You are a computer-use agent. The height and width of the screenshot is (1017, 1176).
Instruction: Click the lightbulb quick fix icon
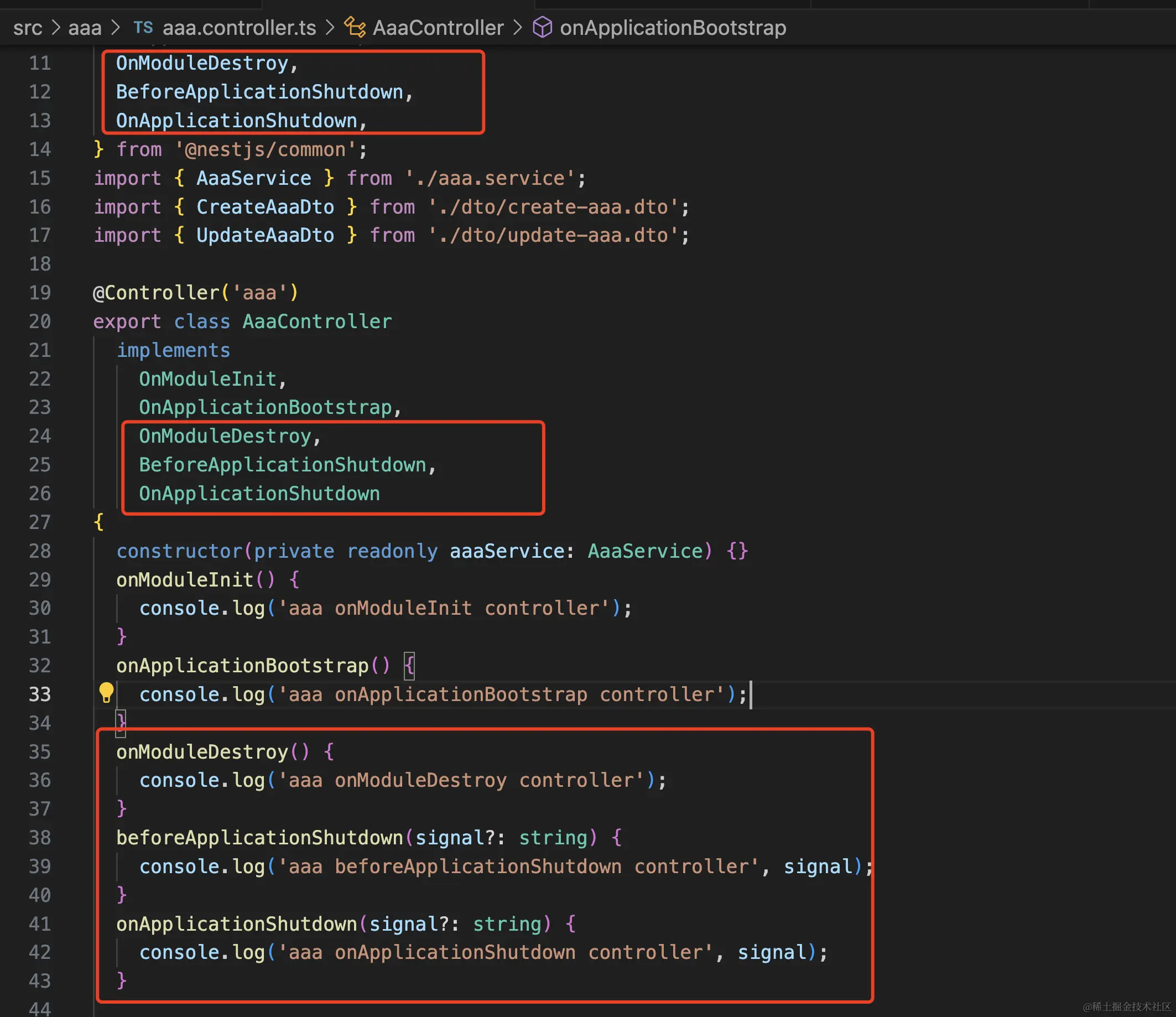[106, 692]
